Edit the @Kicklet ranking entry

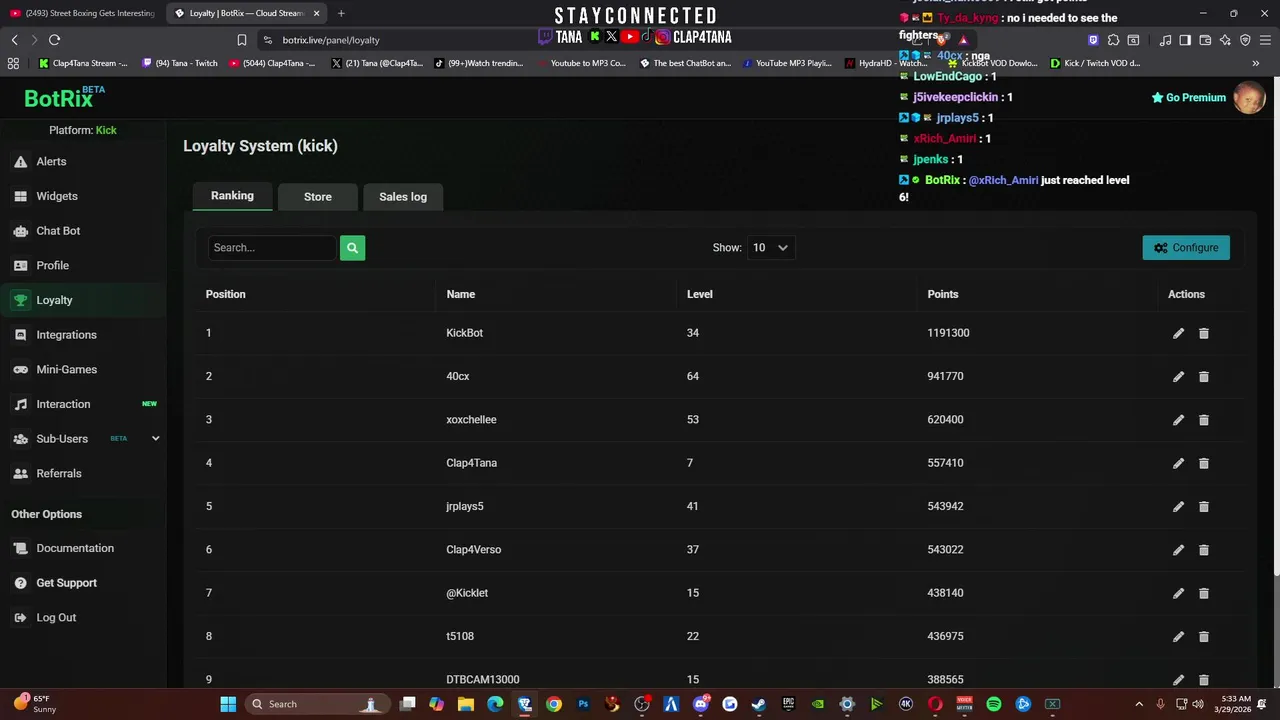coord(1178,593)
